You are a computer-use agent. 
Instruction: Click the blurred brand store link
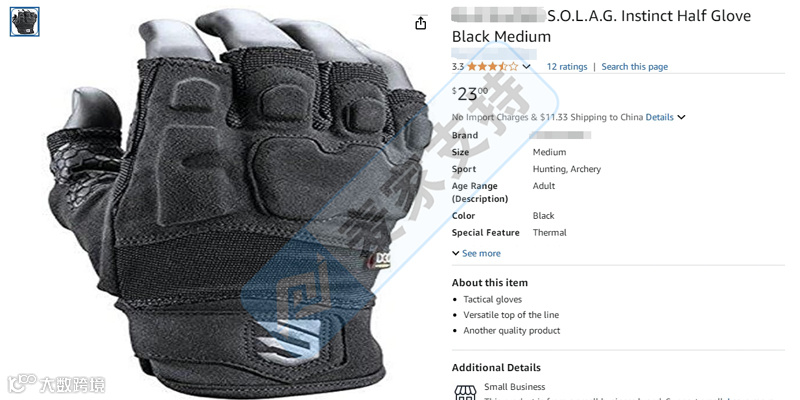coord(494,53)
